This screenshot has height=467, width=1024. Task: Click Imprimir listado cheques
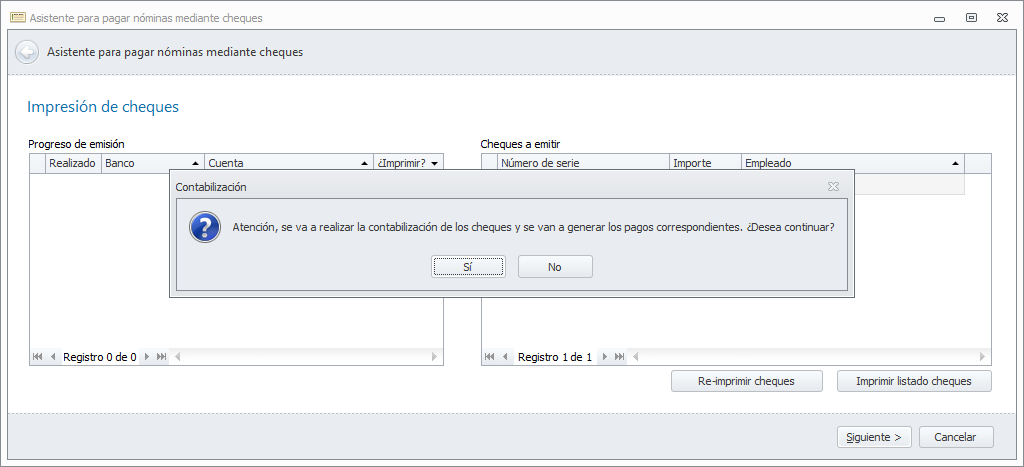[915, 381]
